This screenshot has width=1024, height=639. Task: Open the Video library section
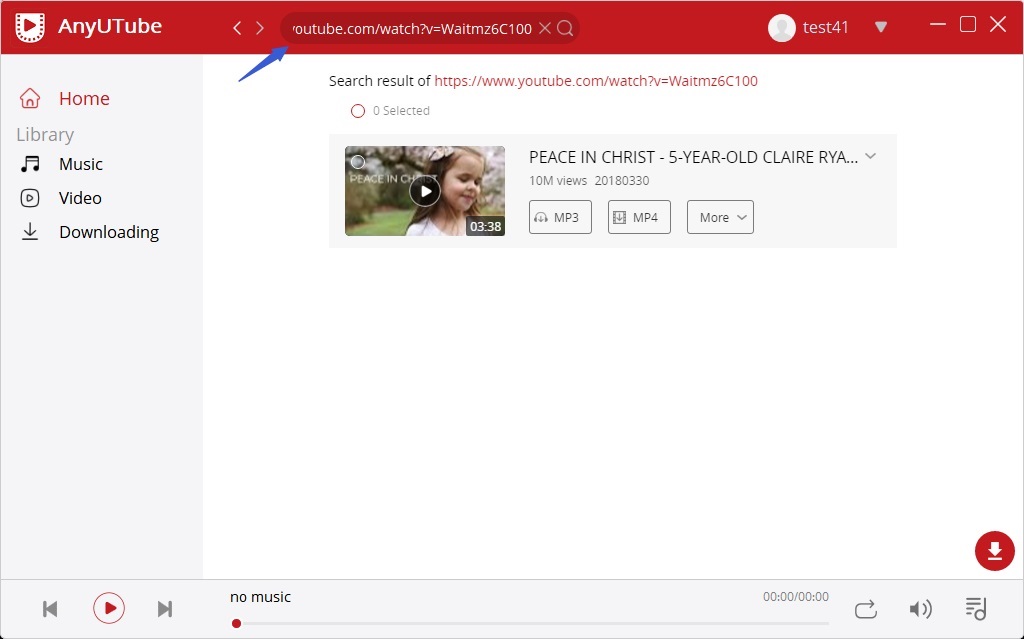click(x=80, y=197)
